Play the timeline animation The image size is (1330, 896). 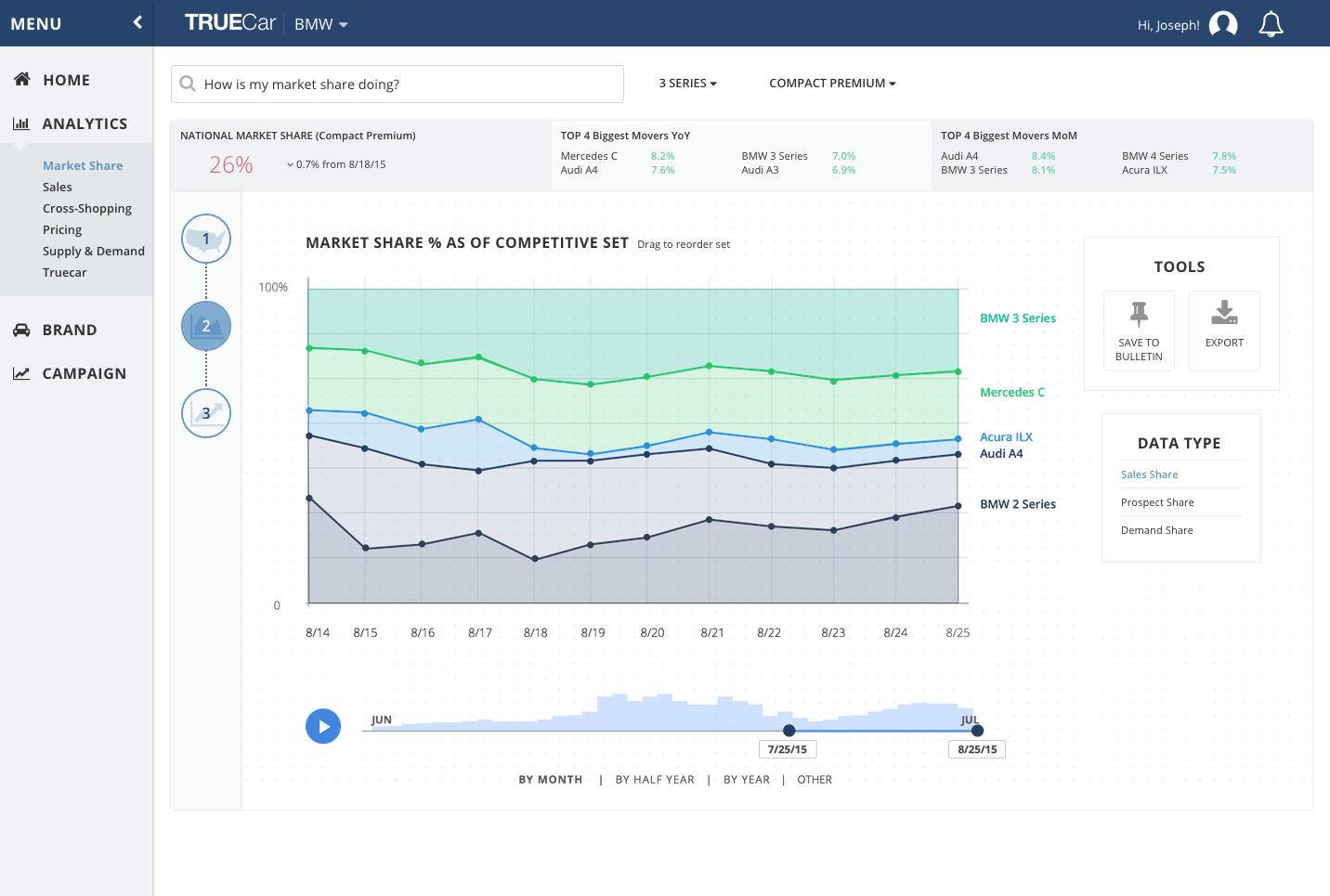(x=323, y=726)
